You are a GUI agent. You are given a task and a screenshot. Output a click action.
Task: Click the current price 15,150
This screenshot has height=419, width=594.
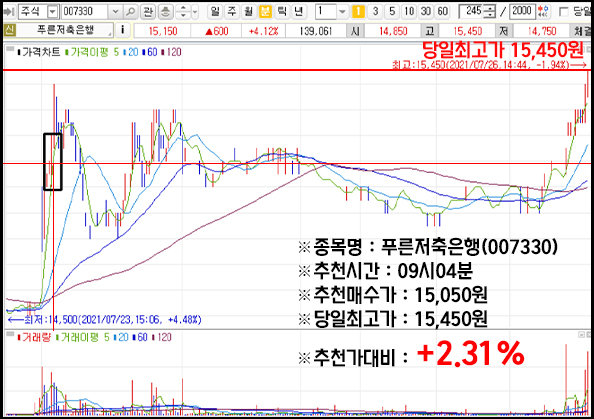(x=163, y=31)
